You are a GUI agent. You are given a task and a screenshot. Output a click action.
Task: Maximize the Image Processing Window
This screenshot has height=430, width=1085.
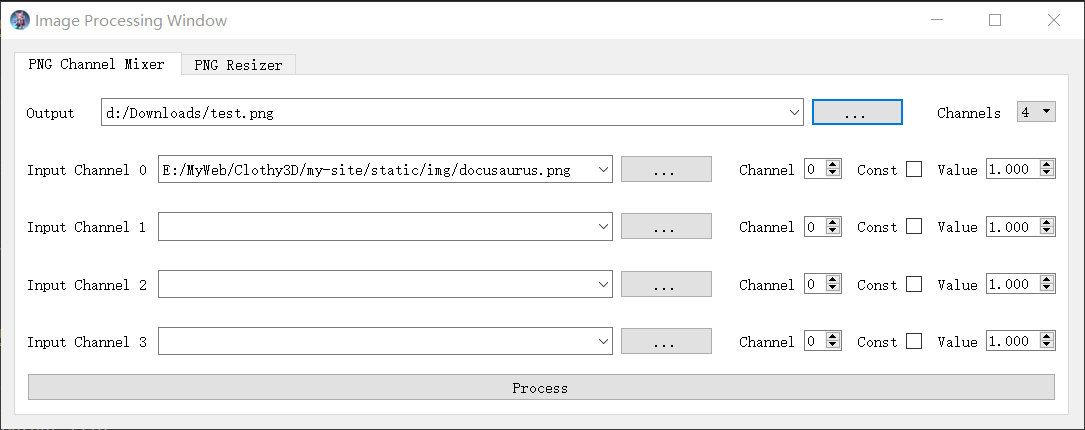click(x=995, y=20)
